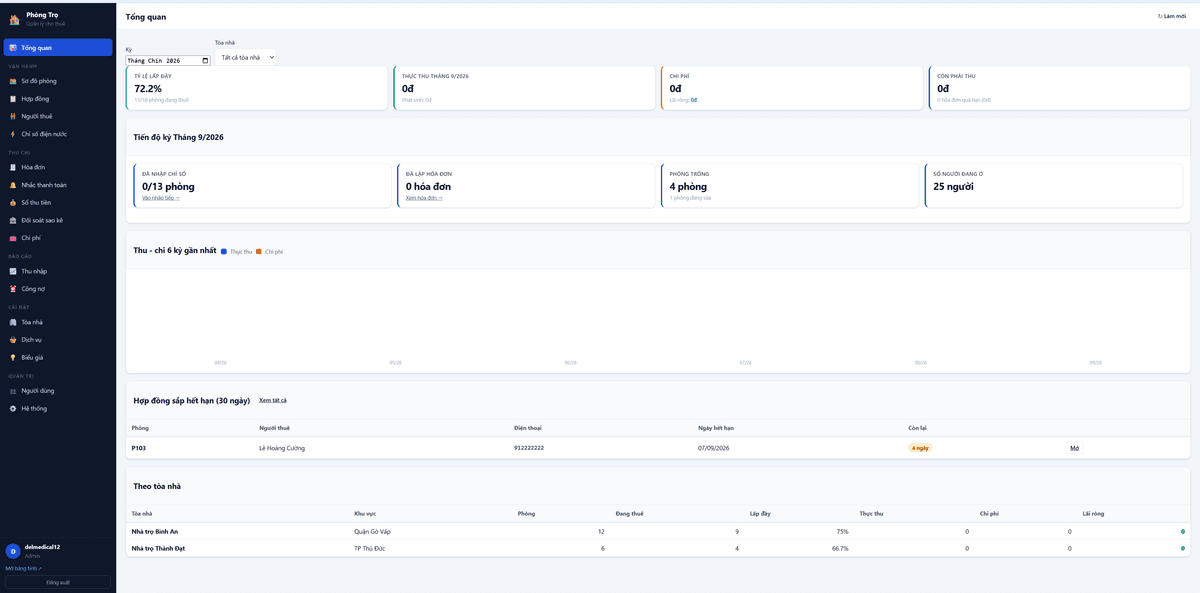Click the chart icon for Thu nhập
This screenshot has height=593, width=1200.
click(13, 271)
